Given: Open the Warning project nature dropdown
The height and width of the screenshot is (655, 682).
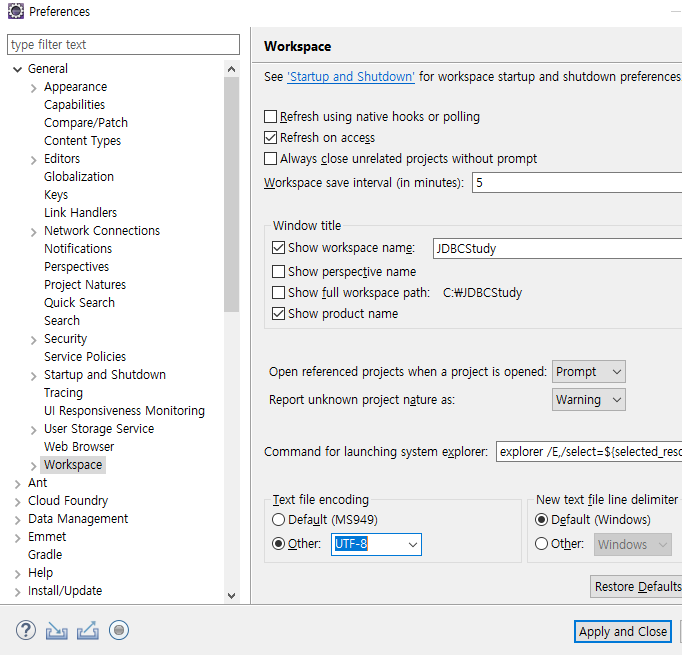Looking at the screenshot, I should [x=588, y=400].
